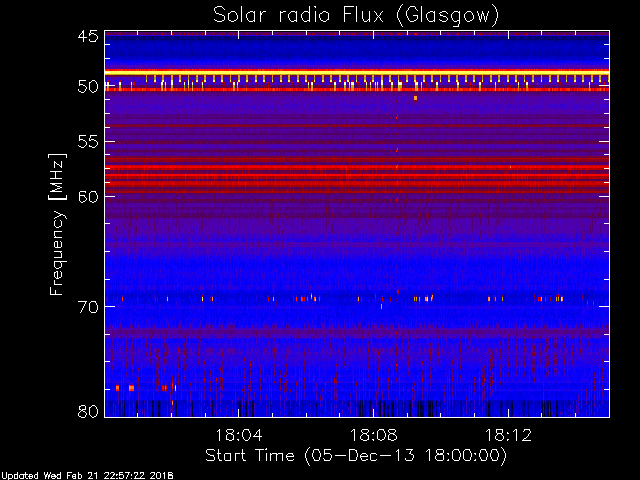Select the 18:04 time tick label

click(x=239, y=435)
